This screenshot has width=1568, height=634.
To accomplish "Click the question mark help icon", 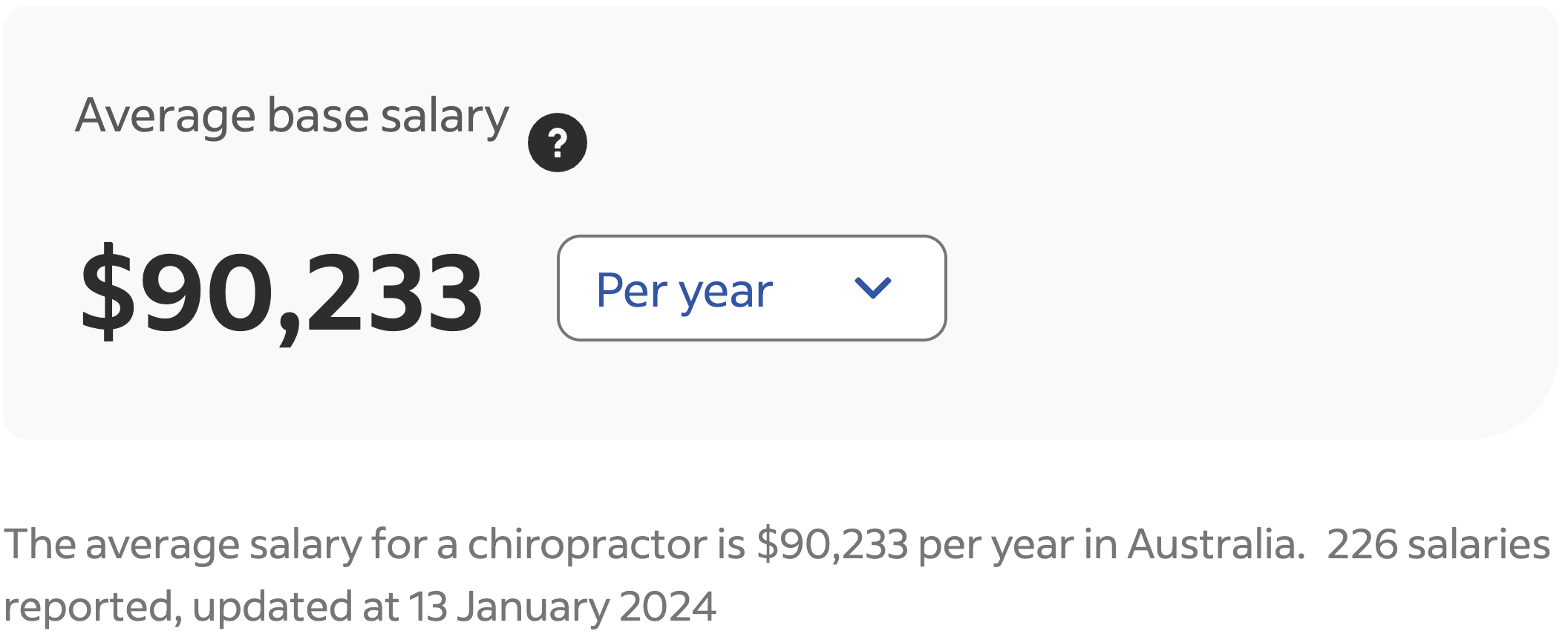I will pyautogui.click(x=557, y=142).
